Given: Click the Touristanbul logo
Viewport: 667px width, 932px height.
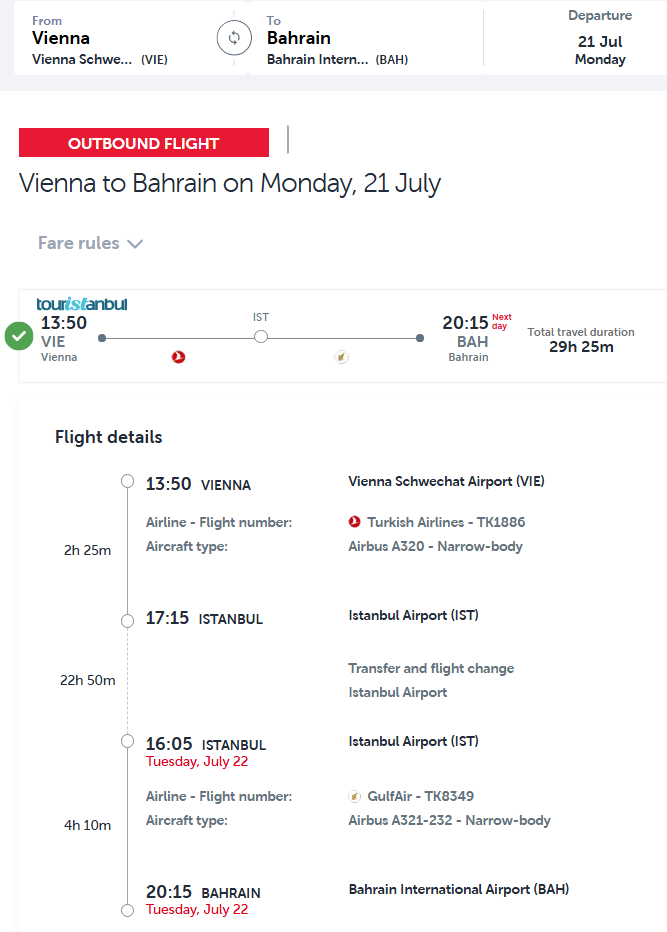Looking at the screenshot, I should [82, 304].
